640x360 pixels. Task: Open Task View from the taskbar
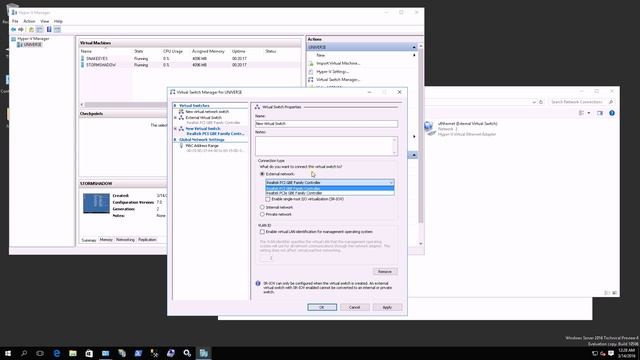pos(40,353)
